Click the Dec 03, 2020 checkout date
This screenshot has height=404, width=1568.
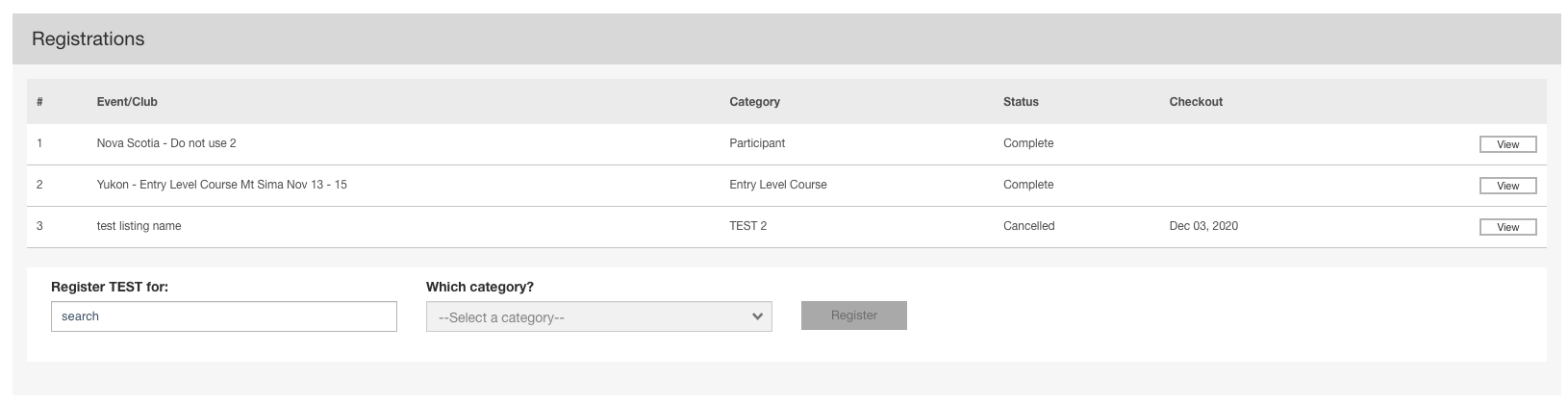[x=1203, y=226]
